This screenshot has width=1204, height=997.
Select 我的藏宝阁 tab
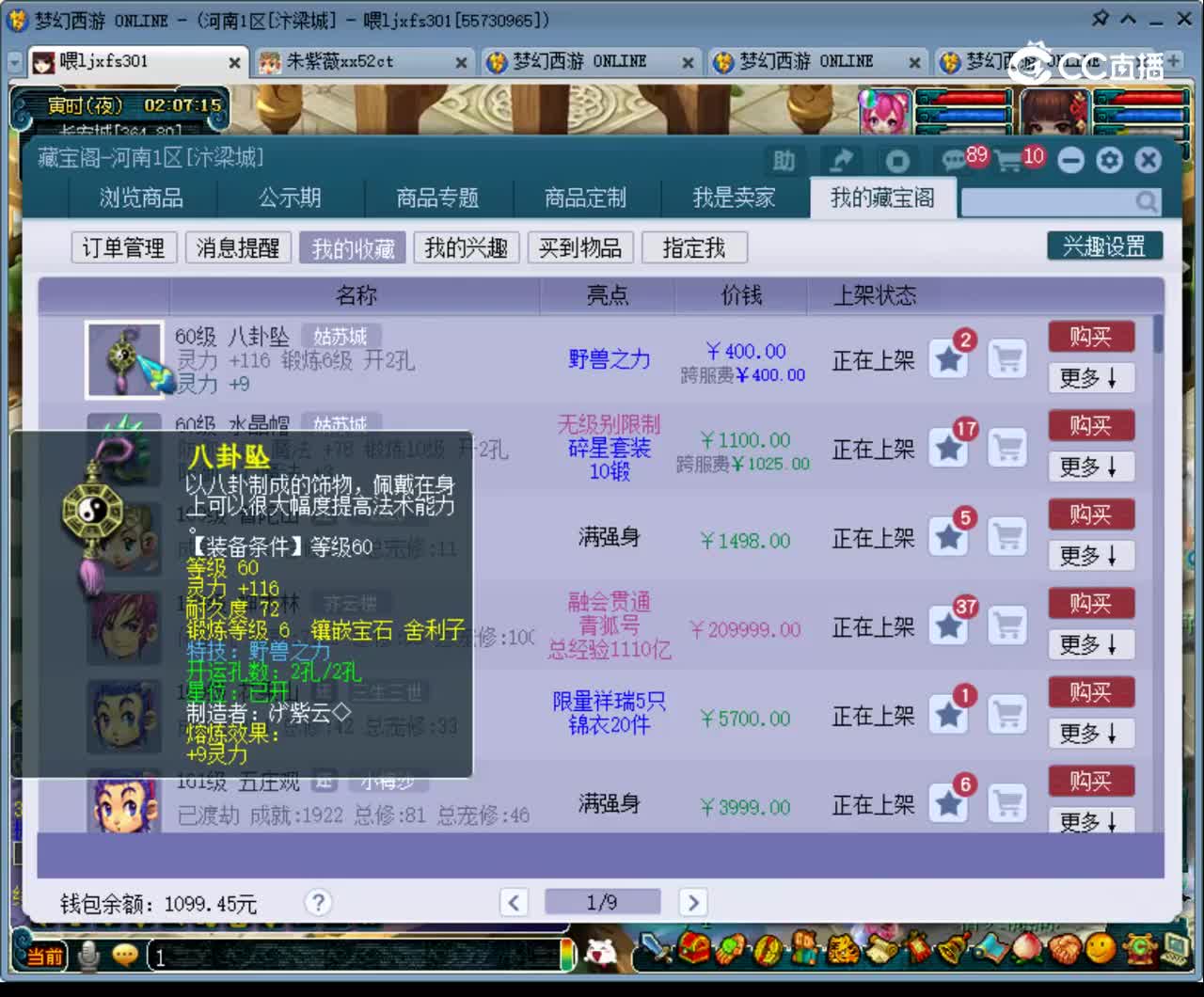click(x=882, y=198)
